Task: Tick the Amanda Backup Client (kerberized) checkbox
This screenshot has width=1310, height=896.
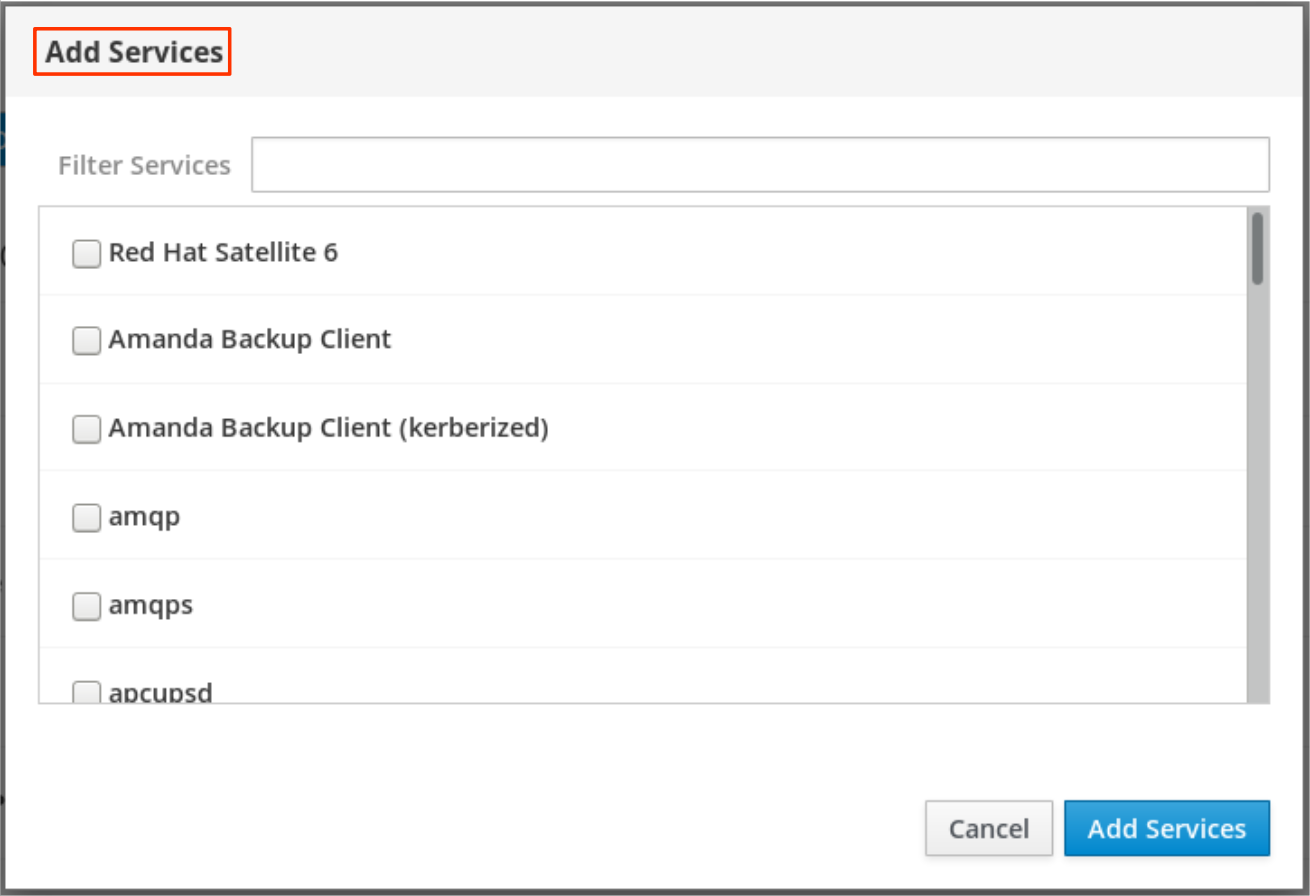Action: point(87,429)
